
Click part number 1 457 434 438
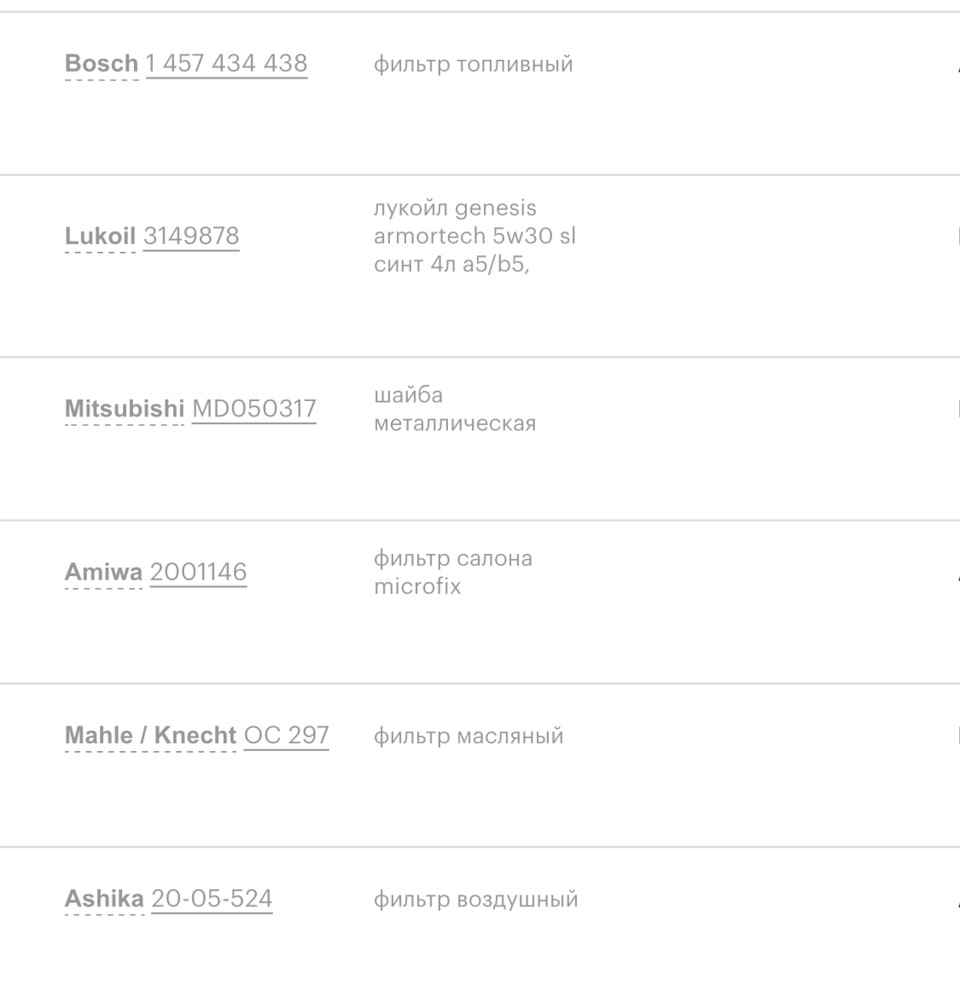click(226, 64)
